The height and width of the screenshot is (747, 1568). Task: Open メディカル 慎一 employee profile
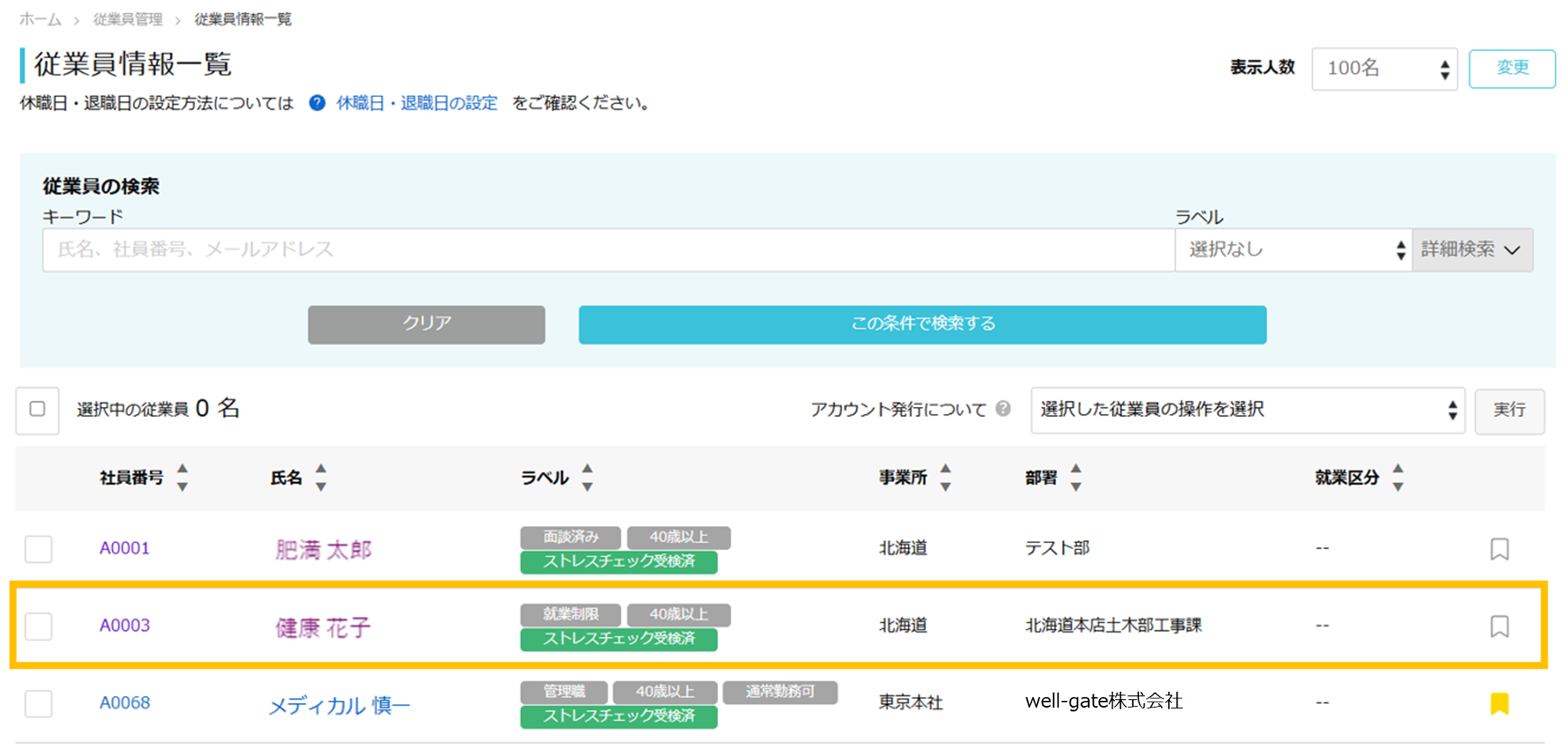coord(339,705)
